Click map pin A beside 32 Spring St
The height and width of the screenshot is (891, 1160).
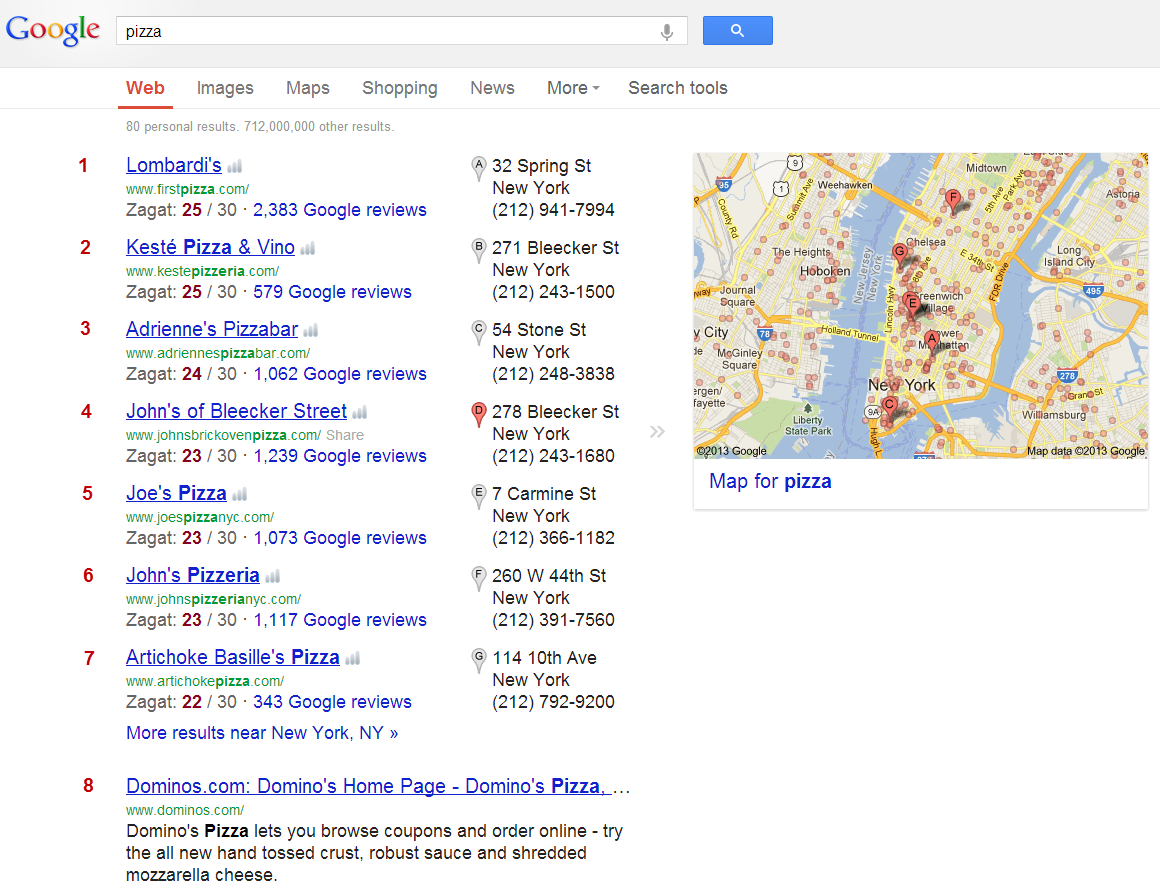click(x=478, y=168)
